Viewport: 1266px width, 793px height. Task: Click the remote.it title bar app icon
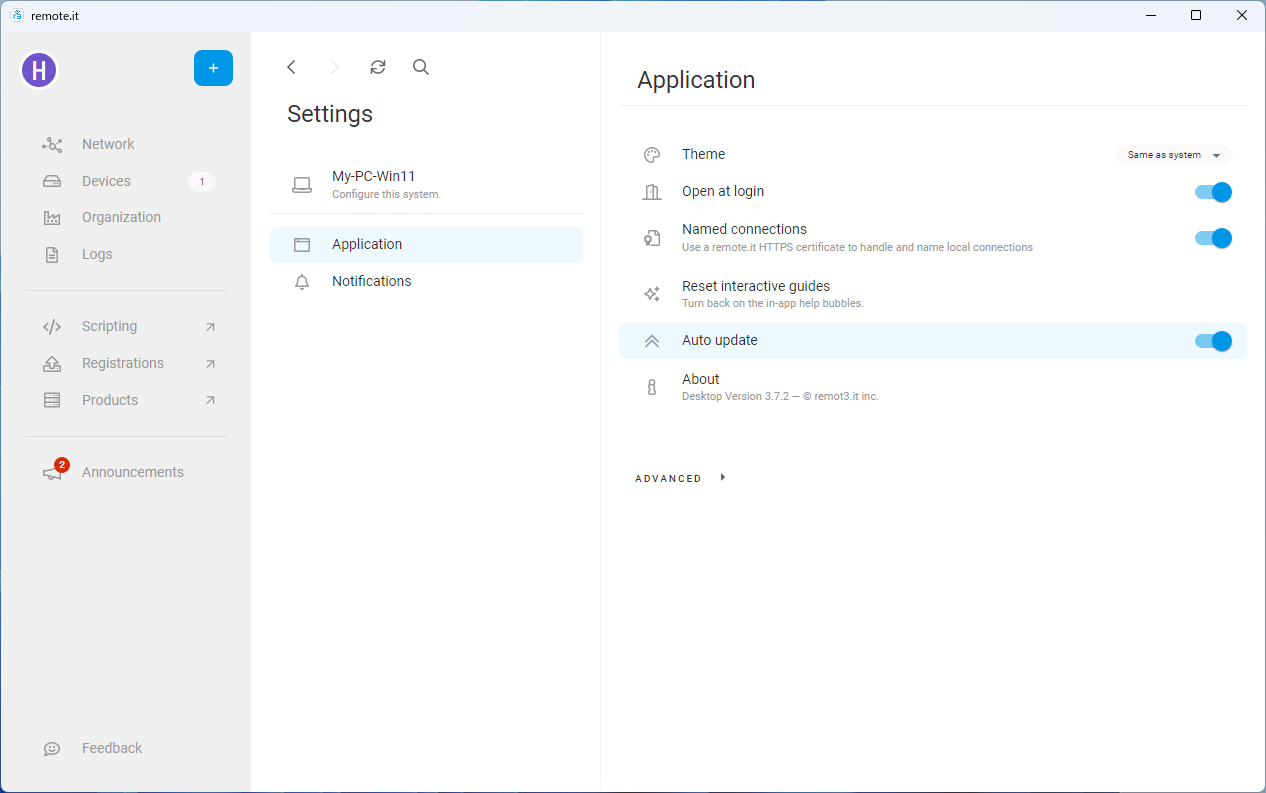[16, 15]
